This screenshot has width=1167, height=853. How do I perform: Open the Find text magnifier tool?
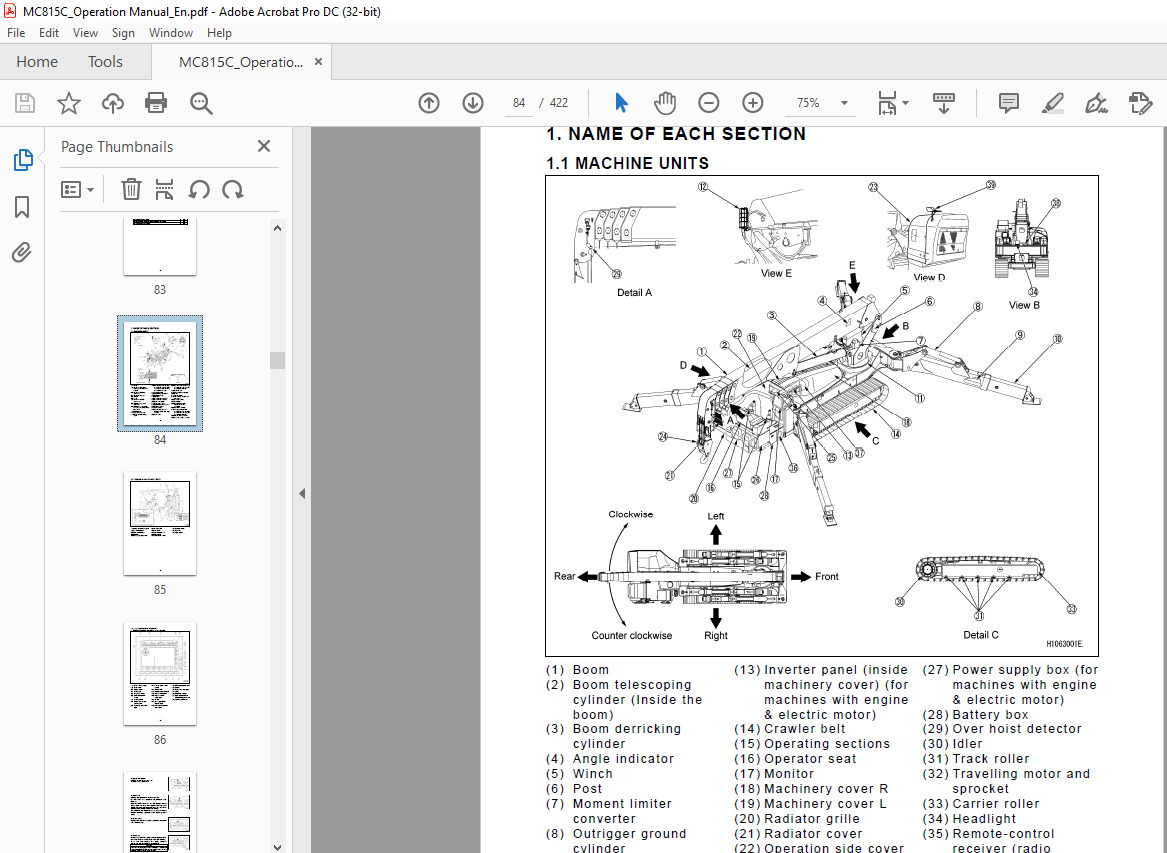click(201, 103)
